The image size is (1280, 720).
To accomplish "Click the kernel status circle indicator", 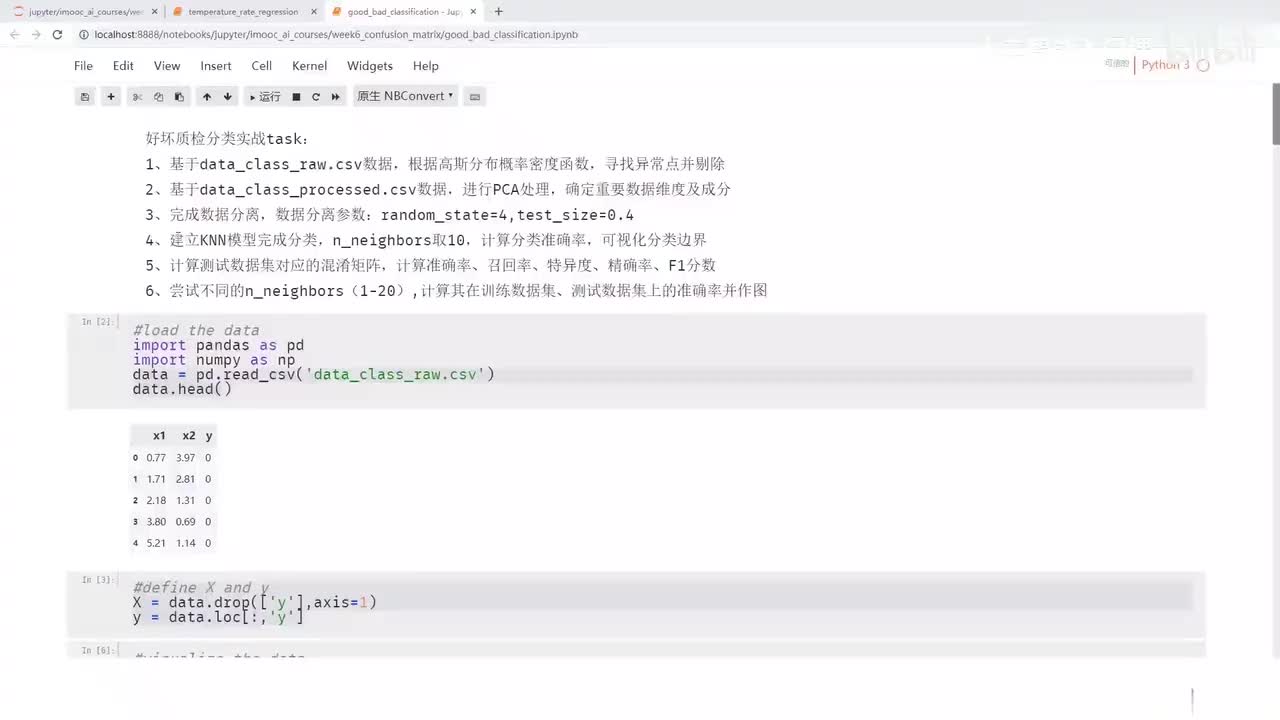I will point(1203,65).
